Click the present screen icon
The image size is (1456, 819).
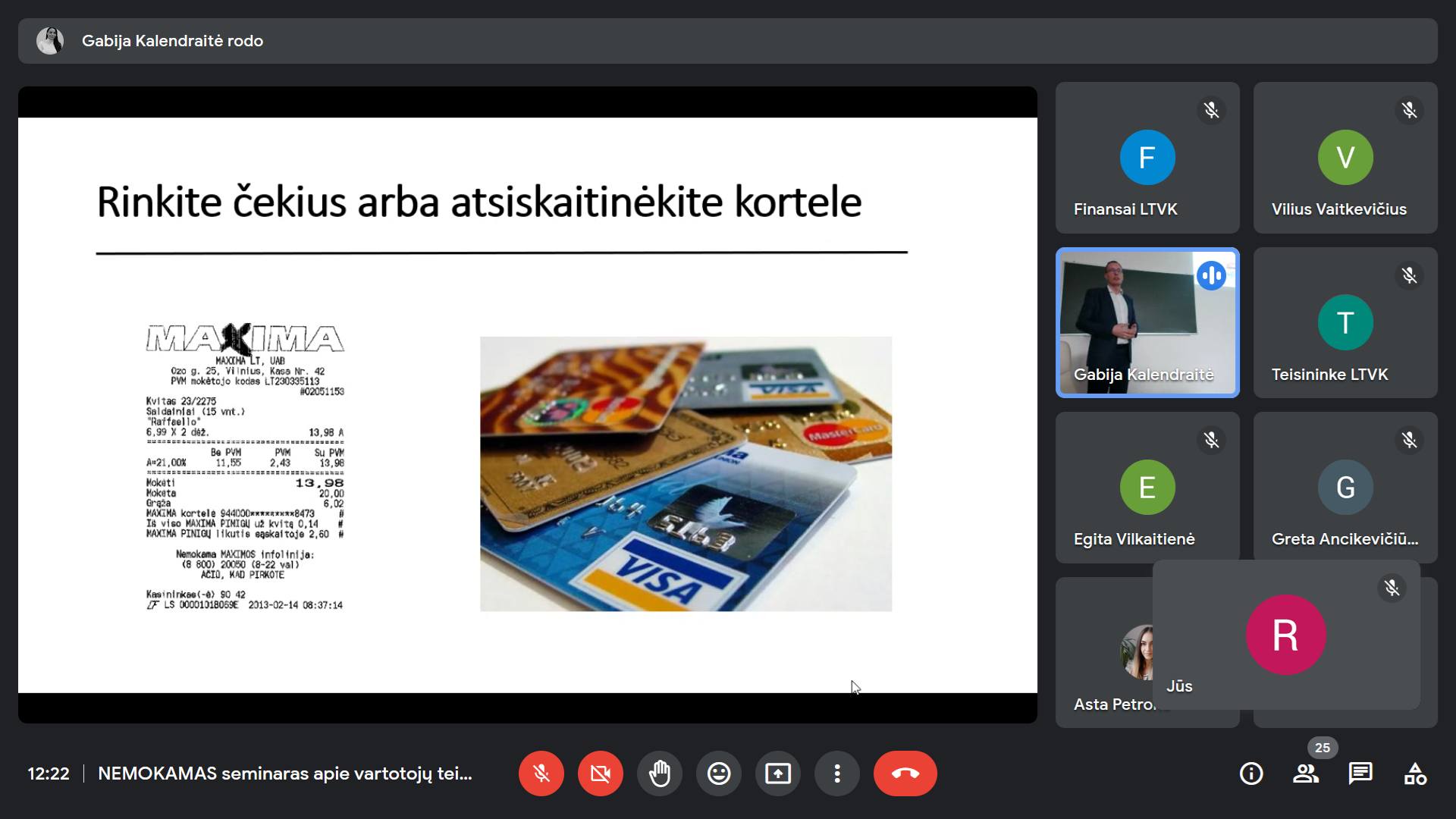pos(777,773)
